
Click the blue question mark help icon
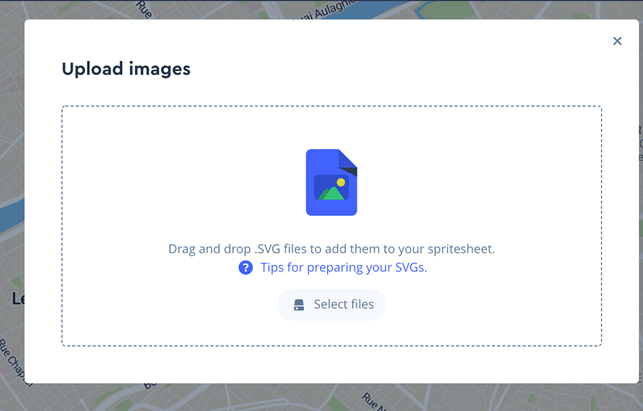tap(245, 268)
